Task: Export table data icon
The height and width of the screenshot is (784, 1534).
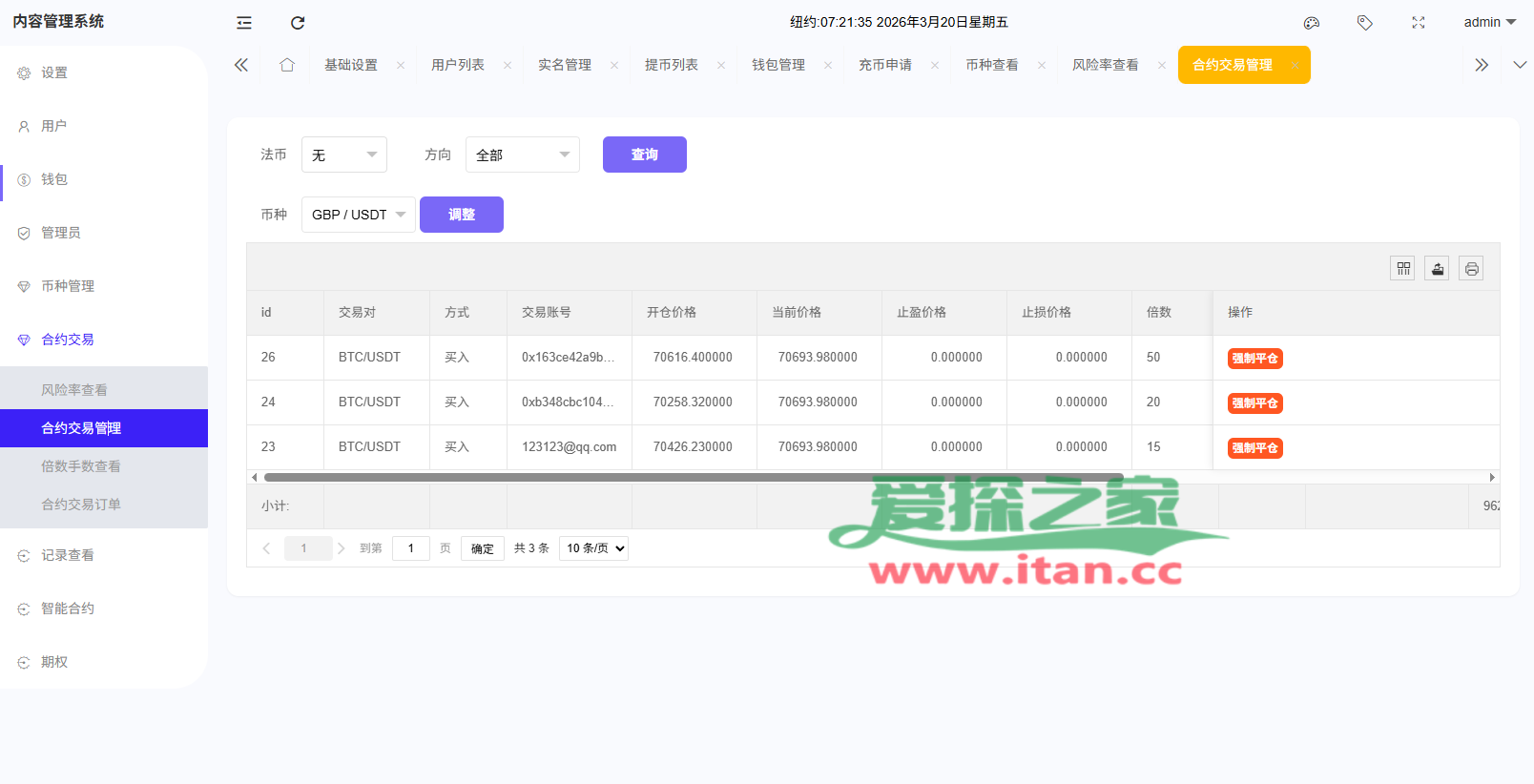Action: (1438, 269)
